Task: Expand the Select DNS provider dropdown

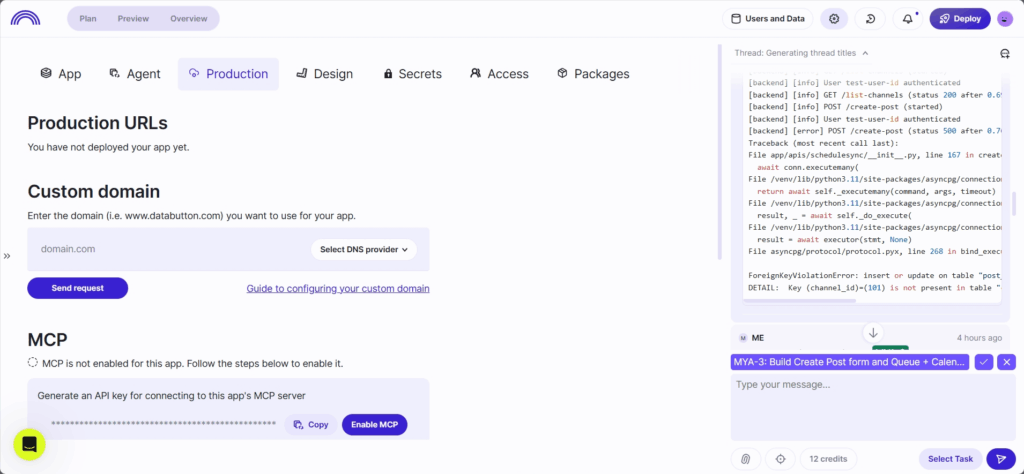Action: pyautogui.click(x=363, y=249)
